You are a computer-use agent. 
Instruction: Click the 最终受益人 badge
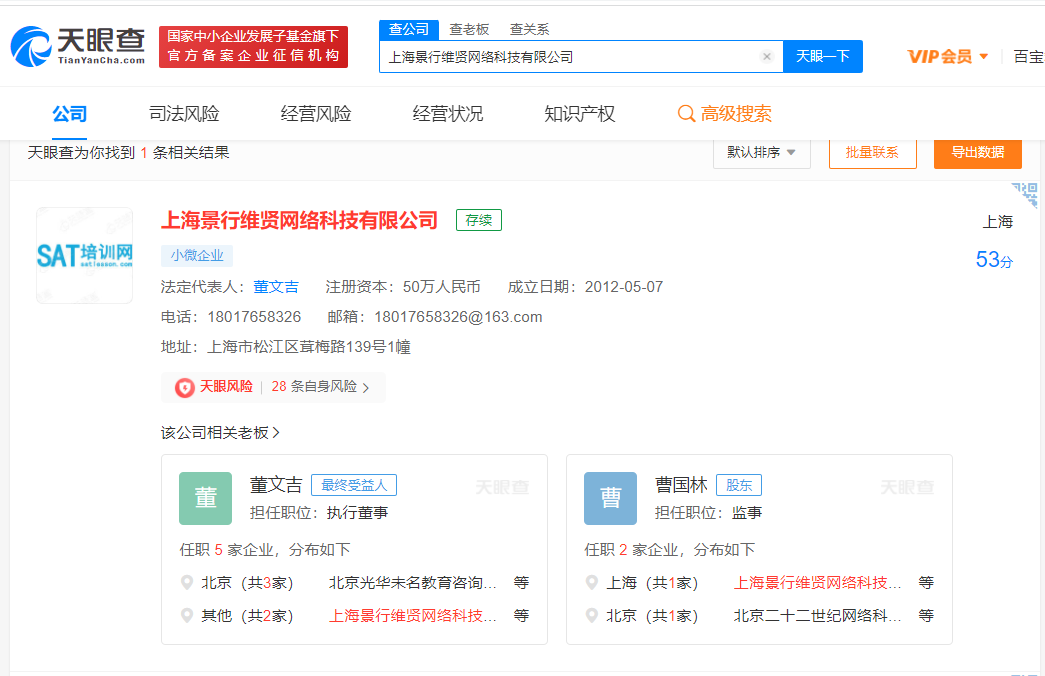click(x=354, y=485)
